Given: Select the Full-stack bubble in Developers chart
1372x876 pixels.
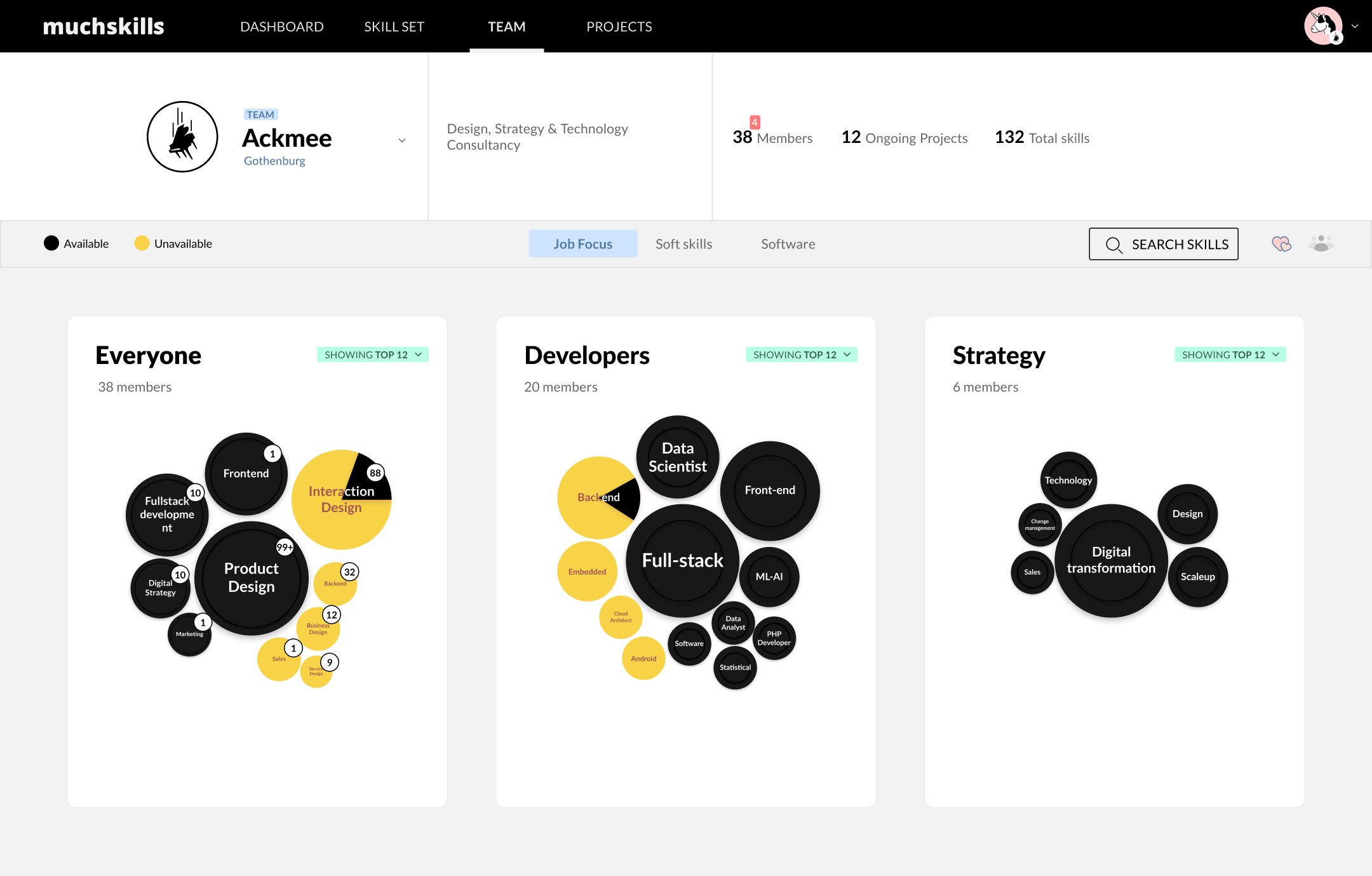Looking at the screenshot, I should pyautogui.click(x=682, y=560).
